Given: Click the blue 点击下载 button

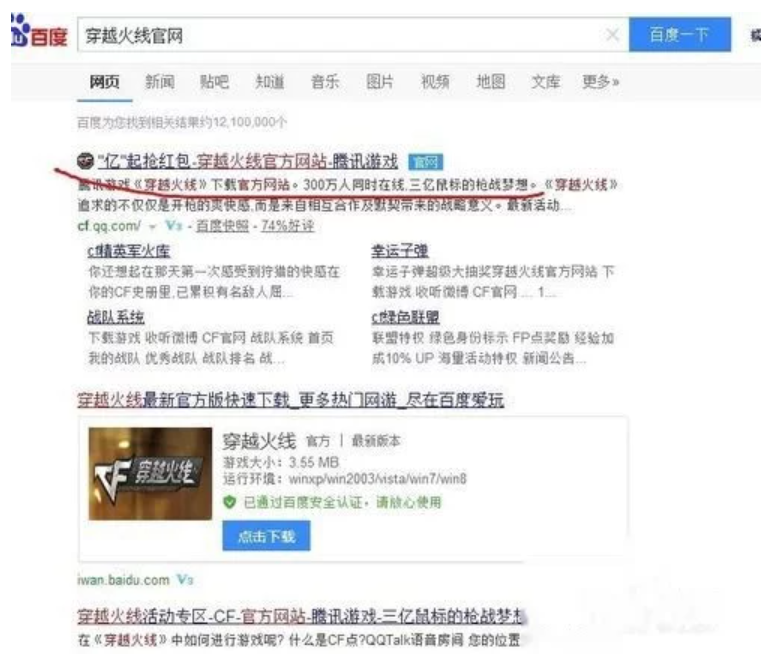Looking at the screenshot, I should (x=266, y=536).
